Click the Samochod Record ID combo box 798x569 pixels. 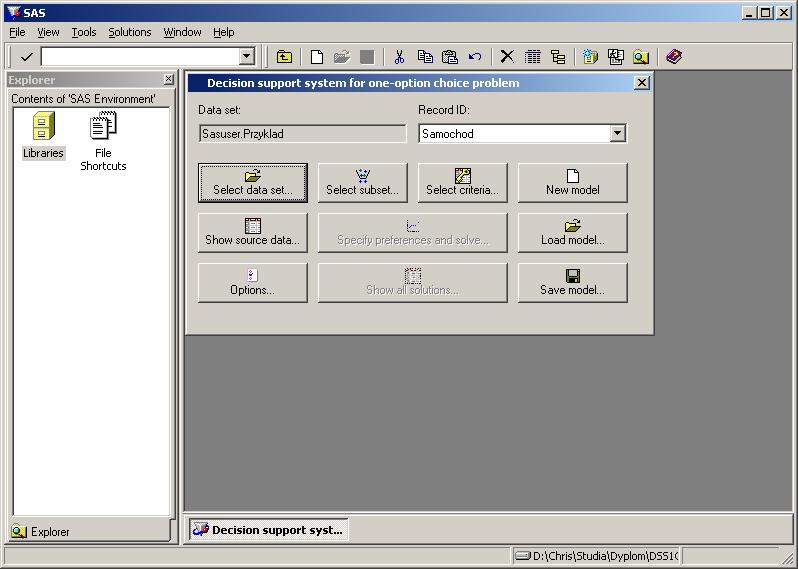click(522, 133)
